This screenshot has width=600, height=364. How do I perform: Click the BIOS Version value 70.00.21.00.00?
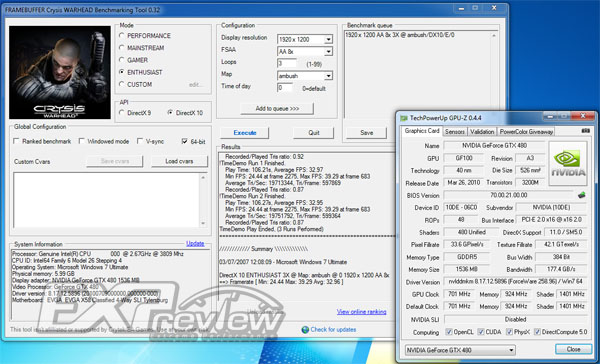[x=509, y=195]
